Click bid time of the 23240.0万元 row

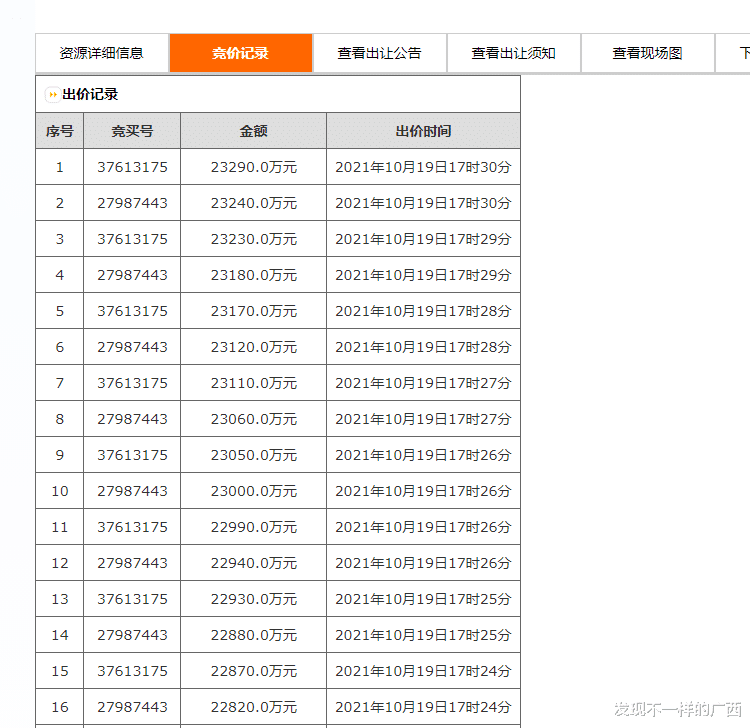(x=423, y=203)
